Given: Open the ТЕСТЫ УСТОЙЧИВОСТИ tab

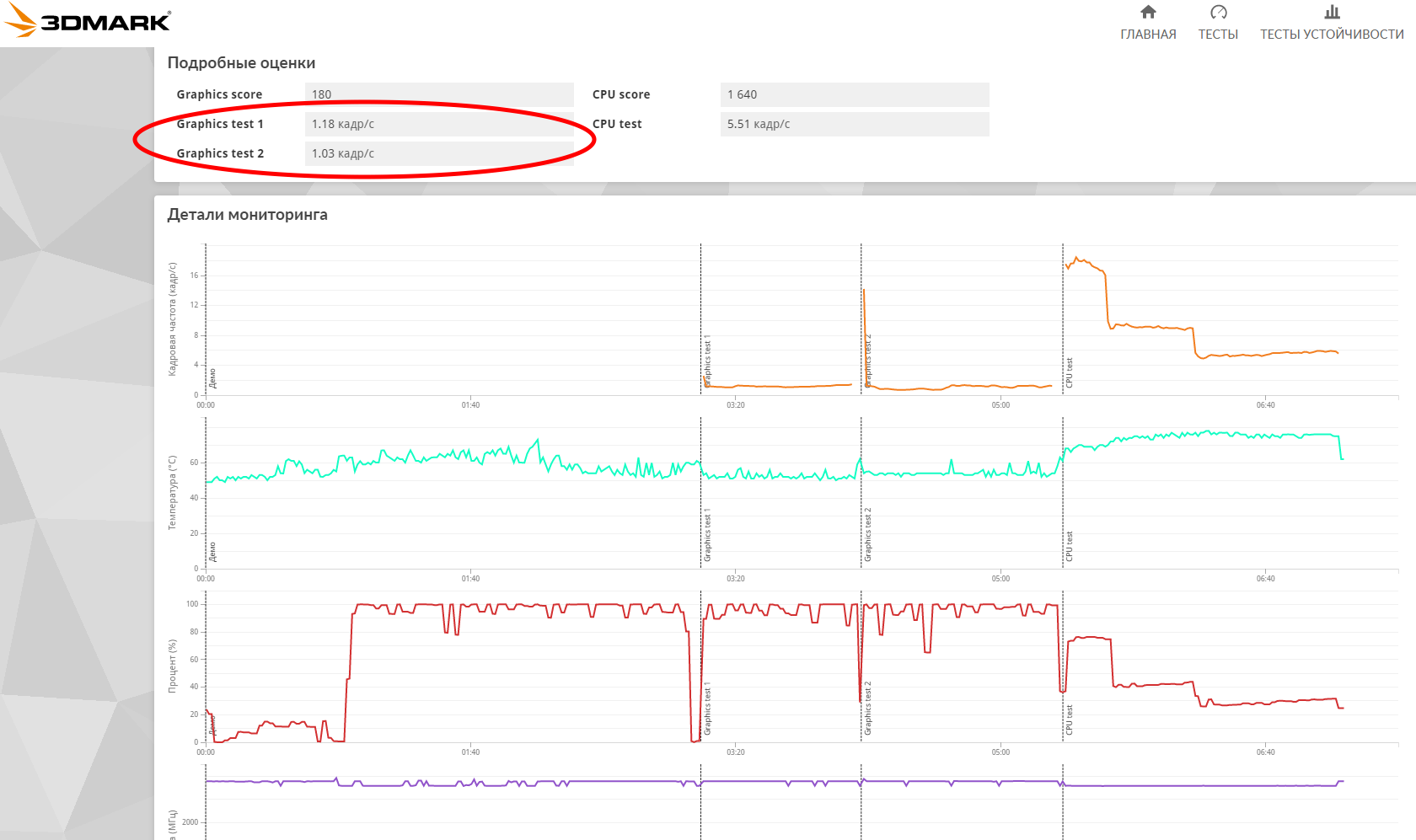Looking at the screenshot, I should (x=1332, y=35).
